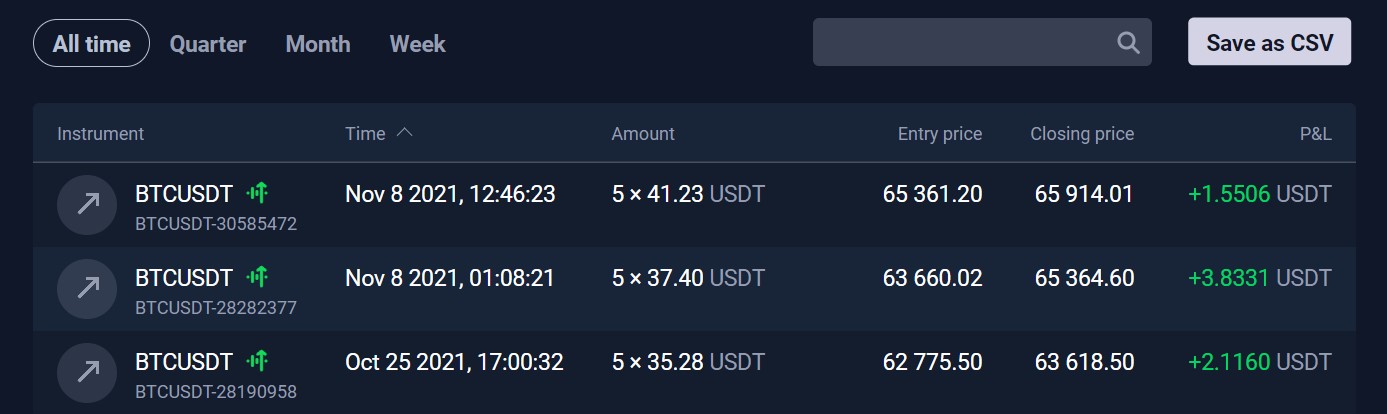
Task: Switch to the Month period filter
Action: (x=318, y=44)
